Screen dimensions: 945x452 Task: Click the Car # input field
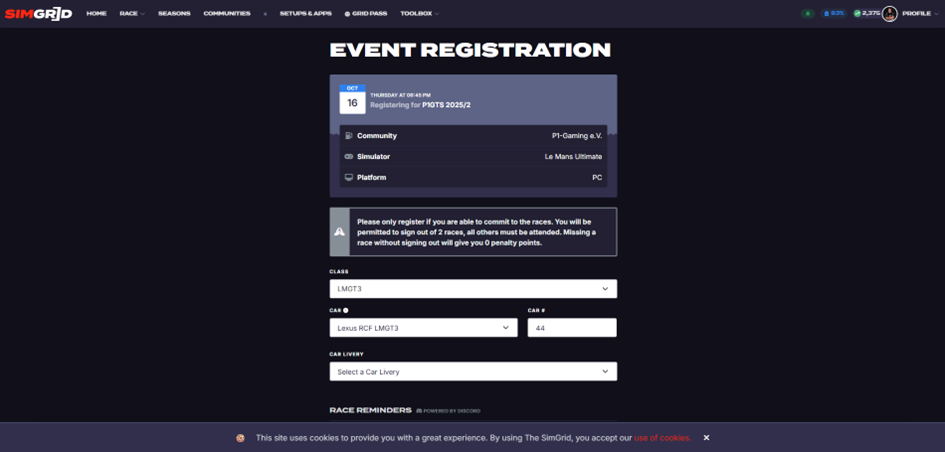(572, 328)
